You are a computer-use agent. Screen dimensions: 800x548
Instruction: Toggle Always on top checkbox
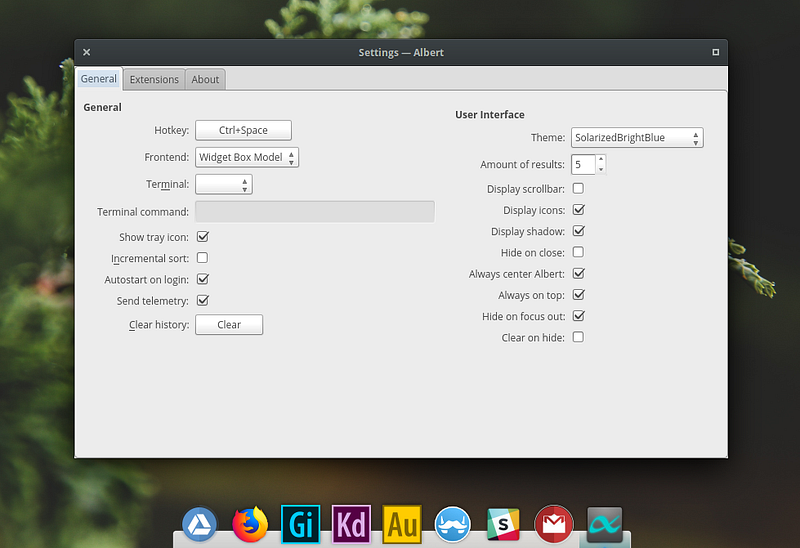[579, 295]
